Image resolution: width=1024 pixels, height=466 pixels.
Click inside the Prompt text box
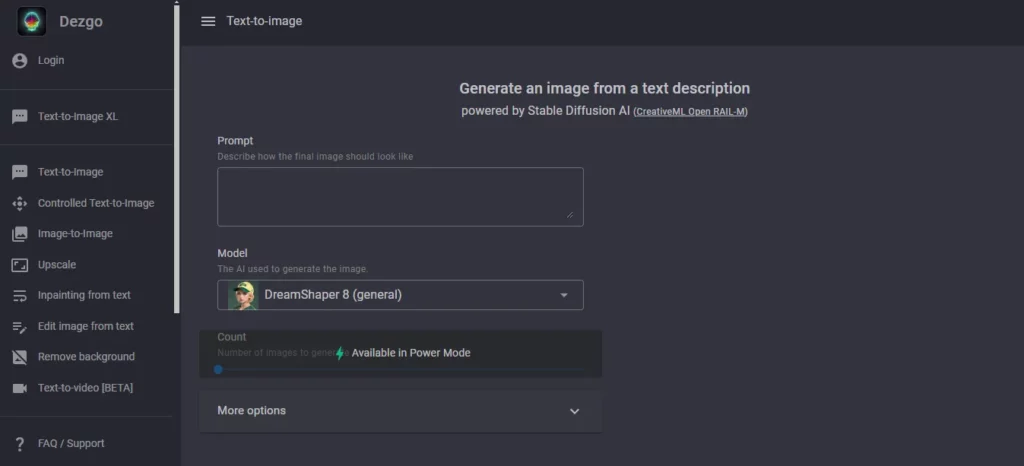(x=400, y=197)
